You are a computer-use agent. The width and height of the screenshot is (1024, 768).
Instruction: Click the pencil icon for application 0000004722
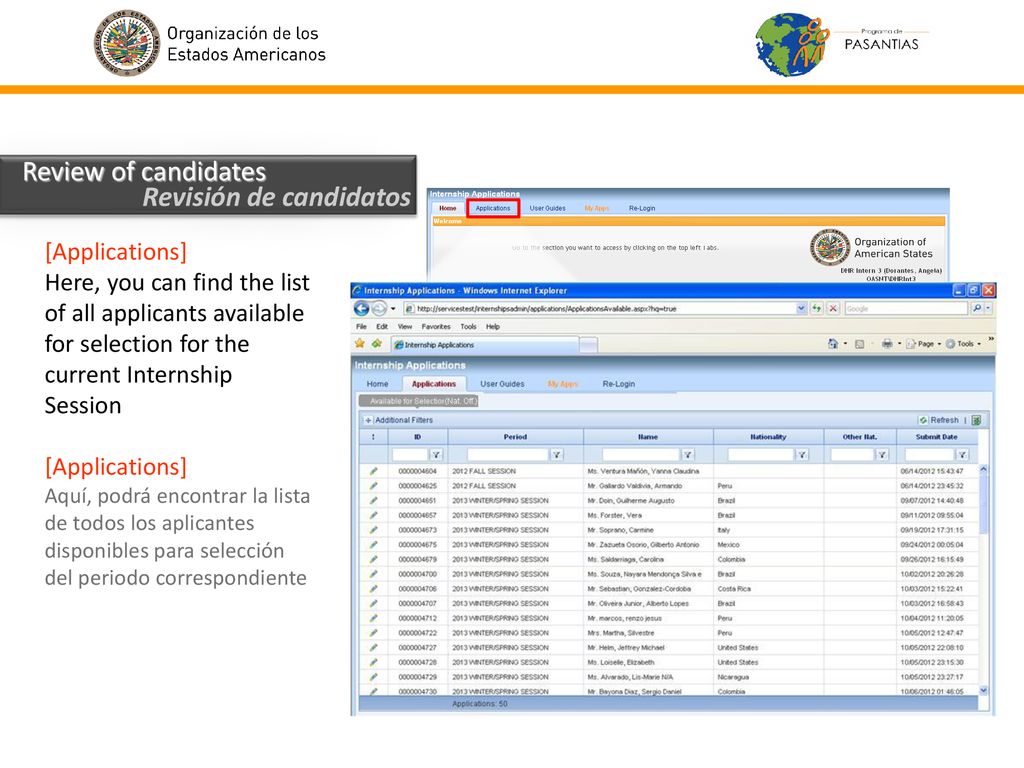[374, 633]
